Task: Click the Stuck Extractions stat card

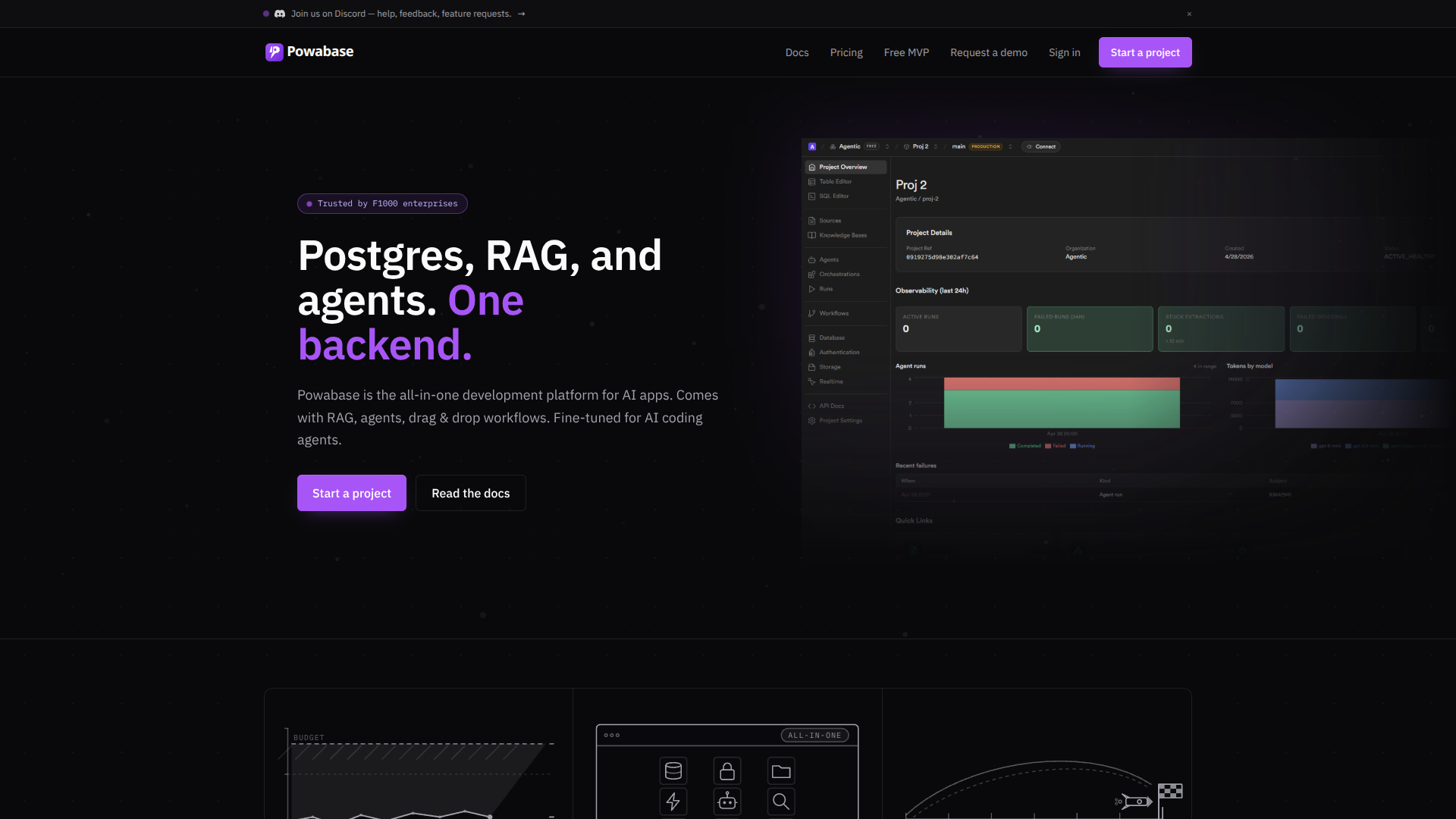Action: click(x=1221, y=329)
